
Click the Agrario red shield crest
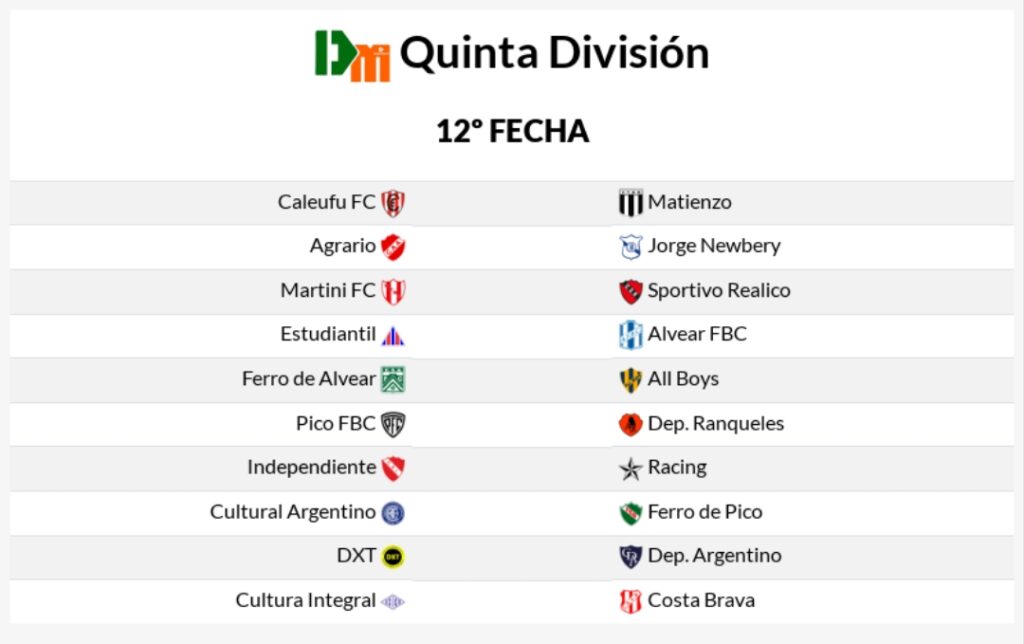pos(393,247)
